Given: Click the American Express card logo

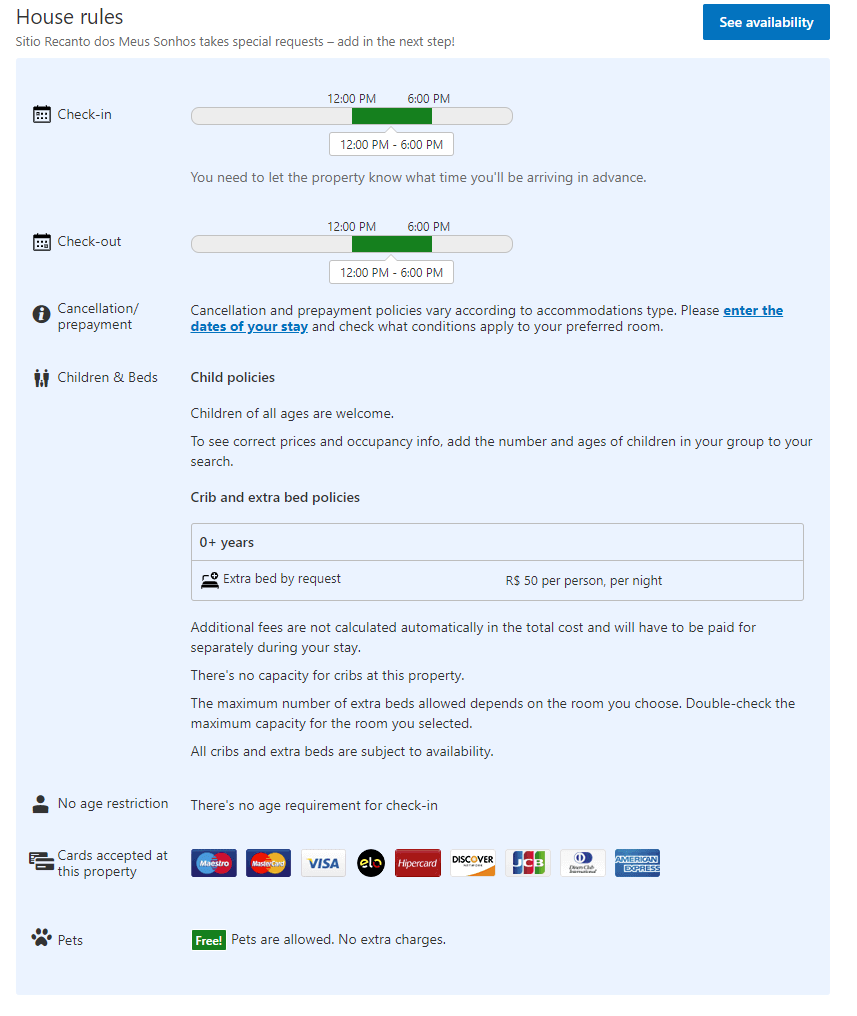Looking at the screenshot, I should click(x=637, y=863).
